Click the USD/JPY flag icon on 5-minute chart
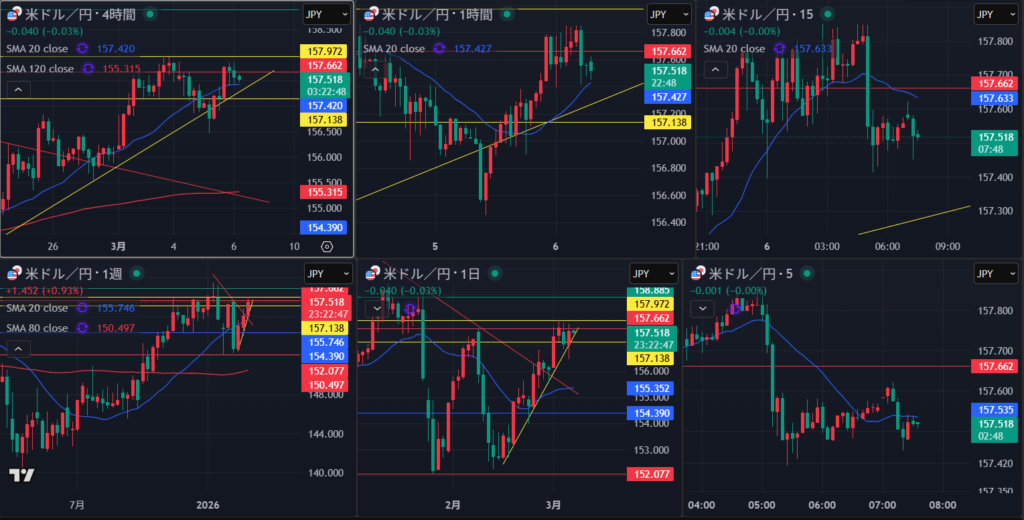Screen dimensions: 1024x520 pyautogui.click(x=697, y=273)
